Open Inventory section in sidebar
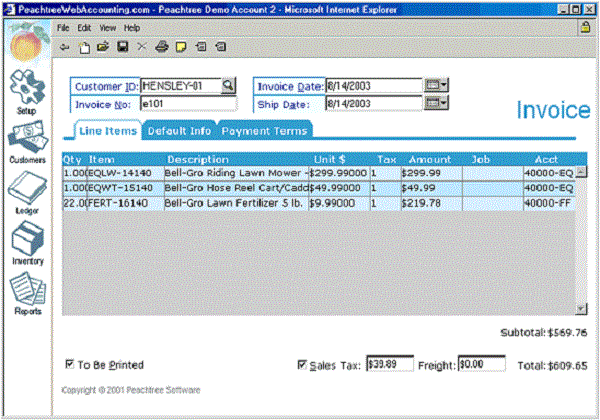Screen dimensions: 600x420 [28, 243]
